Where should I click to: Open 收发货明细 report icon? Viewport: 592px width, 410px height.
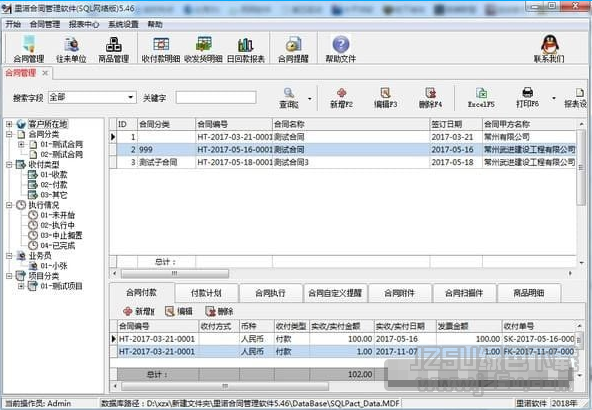pyautogui.click(x=204, y=49)
